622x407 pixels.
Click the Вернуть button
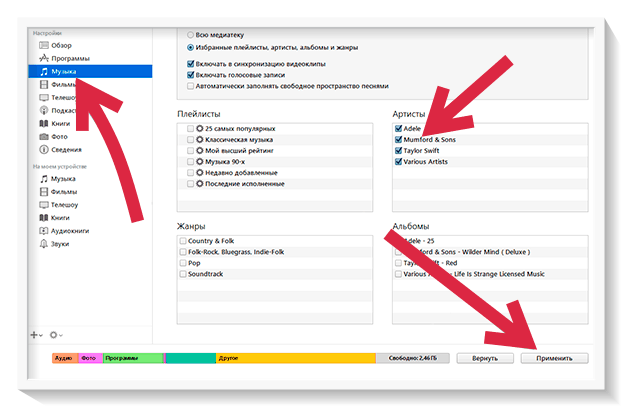pyautogui.click(x=485, y=357)
